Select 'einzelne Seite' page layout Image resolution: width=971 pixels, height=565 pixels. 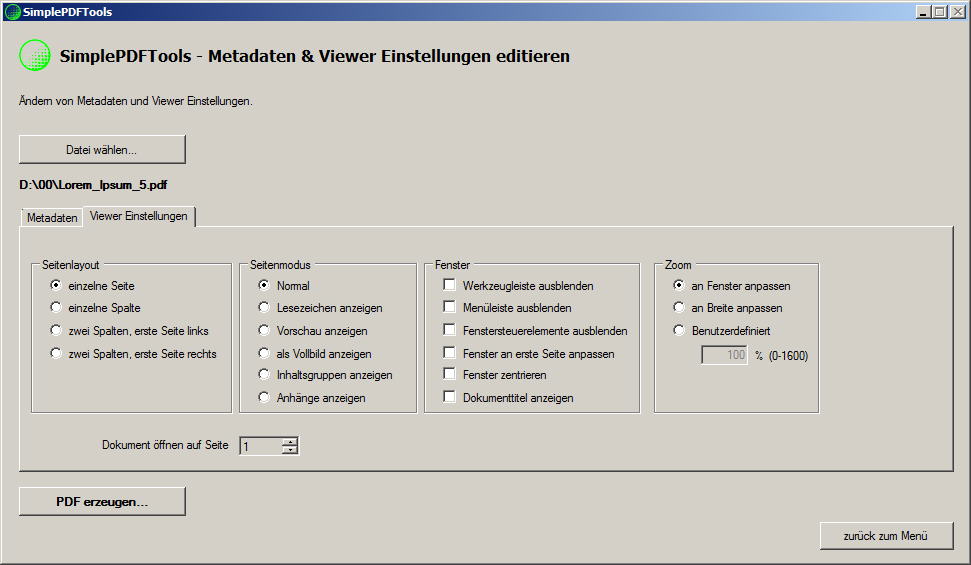(x=56, y=285)
